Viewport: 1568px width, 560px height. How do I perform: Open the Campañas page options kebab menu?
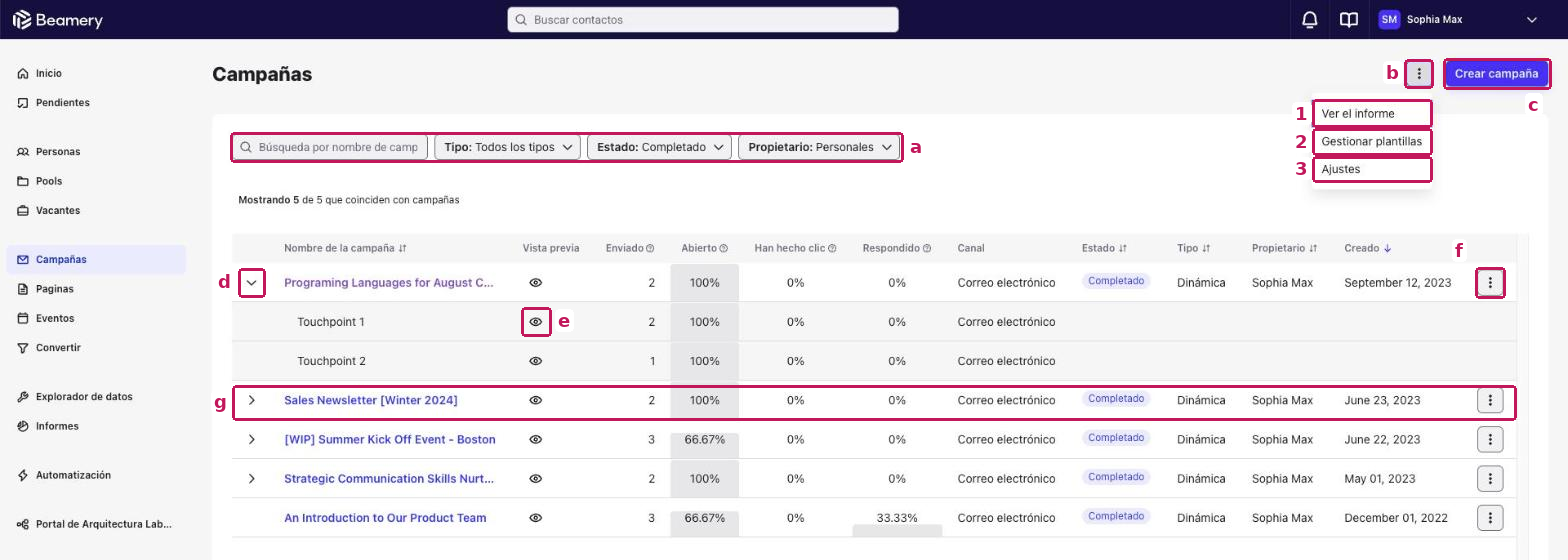(x=1419, y=74)
